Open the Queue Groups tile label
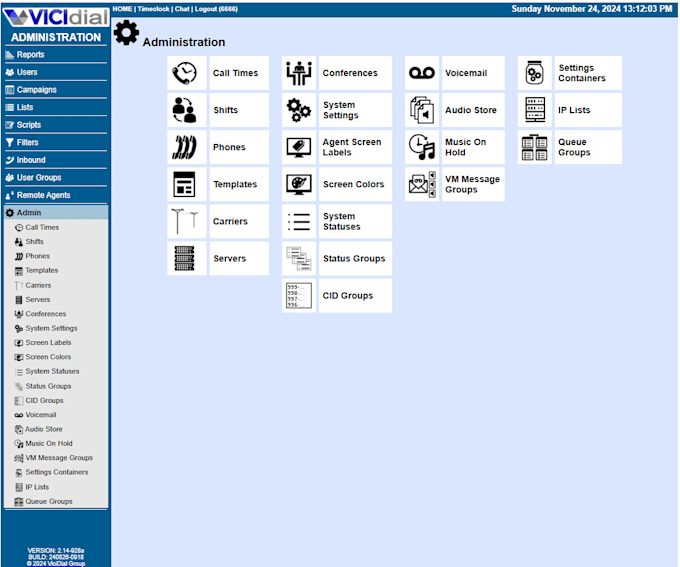The height and width of the screenshot is (567, 680). tap(588, 147)
